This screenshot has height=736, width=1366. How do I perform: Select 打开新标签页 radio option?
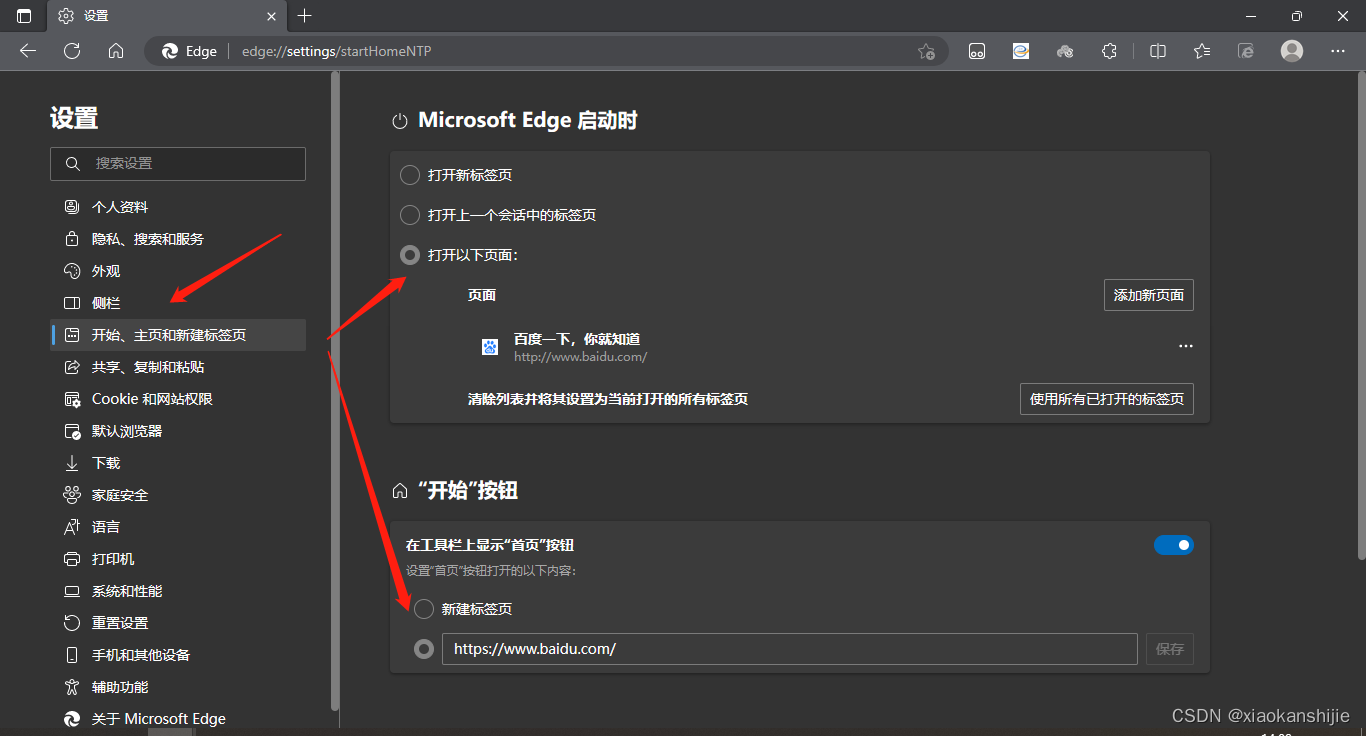click(410, 175)
